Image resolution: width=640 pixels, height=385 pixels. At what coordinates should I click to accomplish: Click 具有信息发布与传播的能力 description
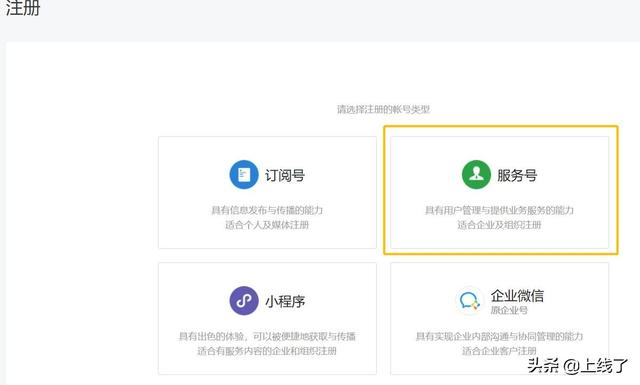[x=267, y=210]
